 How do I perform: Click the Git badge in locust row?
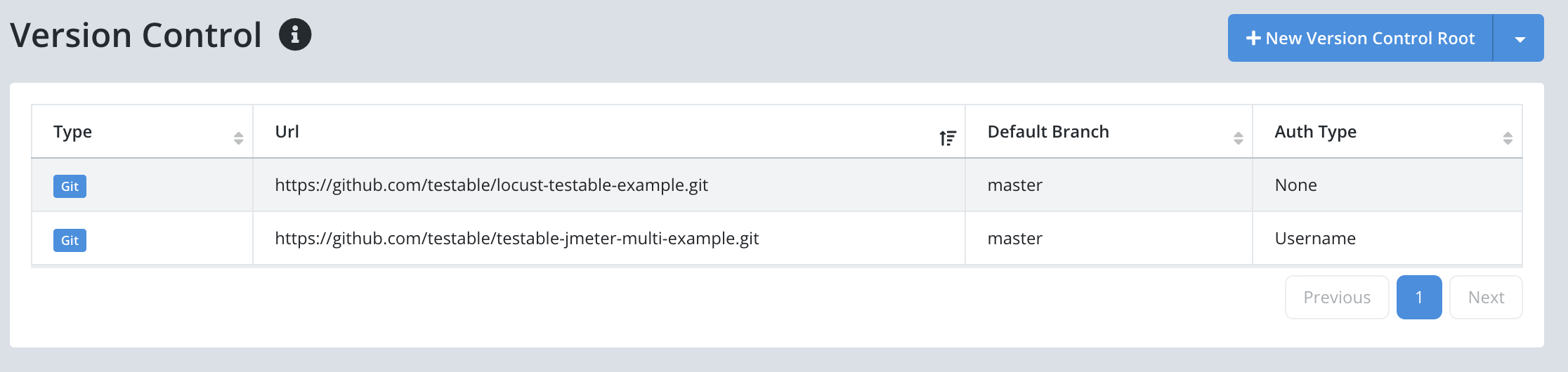[x=70, y=186]
